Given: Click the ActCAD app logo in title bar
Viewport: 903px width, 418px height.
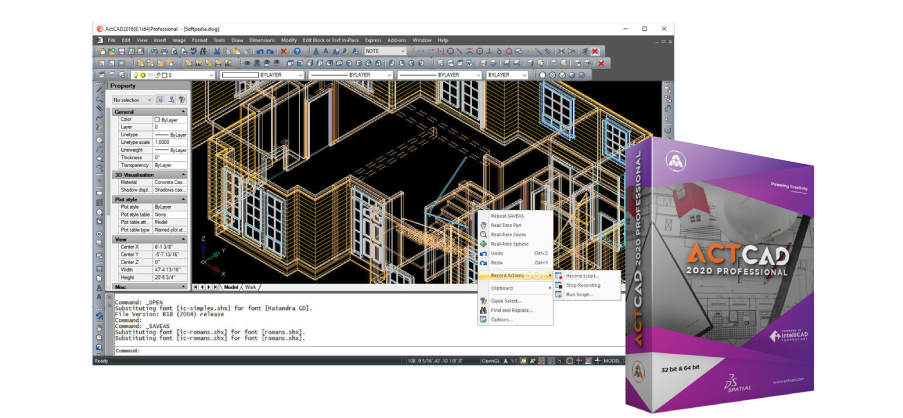Looking at the screenshot, I should [x=100, y=29].
